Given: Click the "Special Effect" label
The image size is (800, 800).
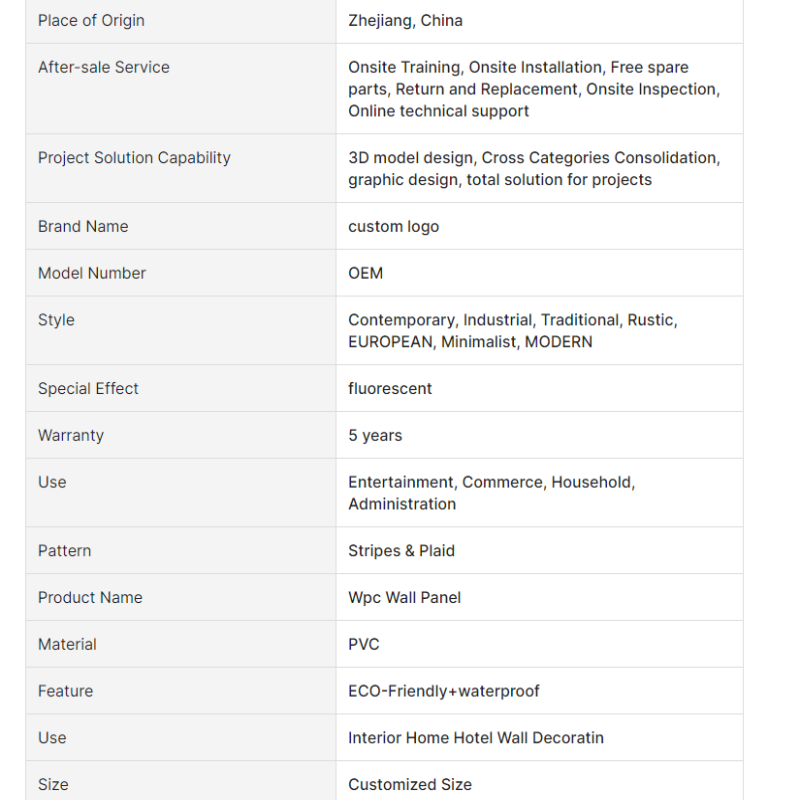Looking at the screenshot, I should click(x=88, y=388).
